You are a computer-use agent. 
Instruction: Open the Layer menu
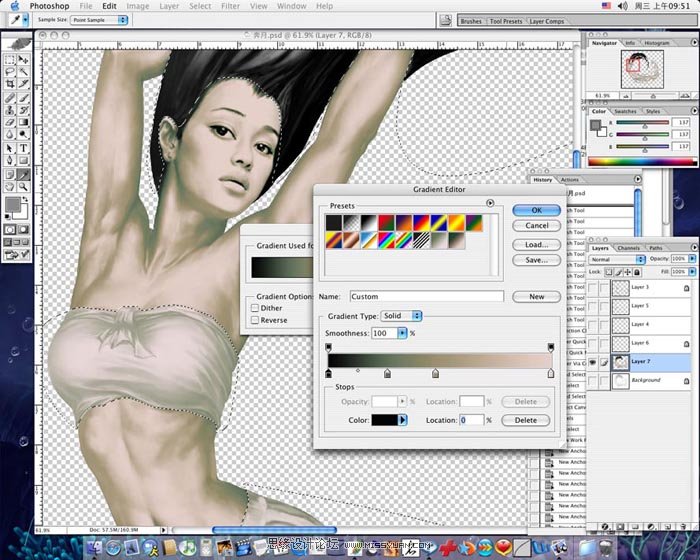pos(169,6)
